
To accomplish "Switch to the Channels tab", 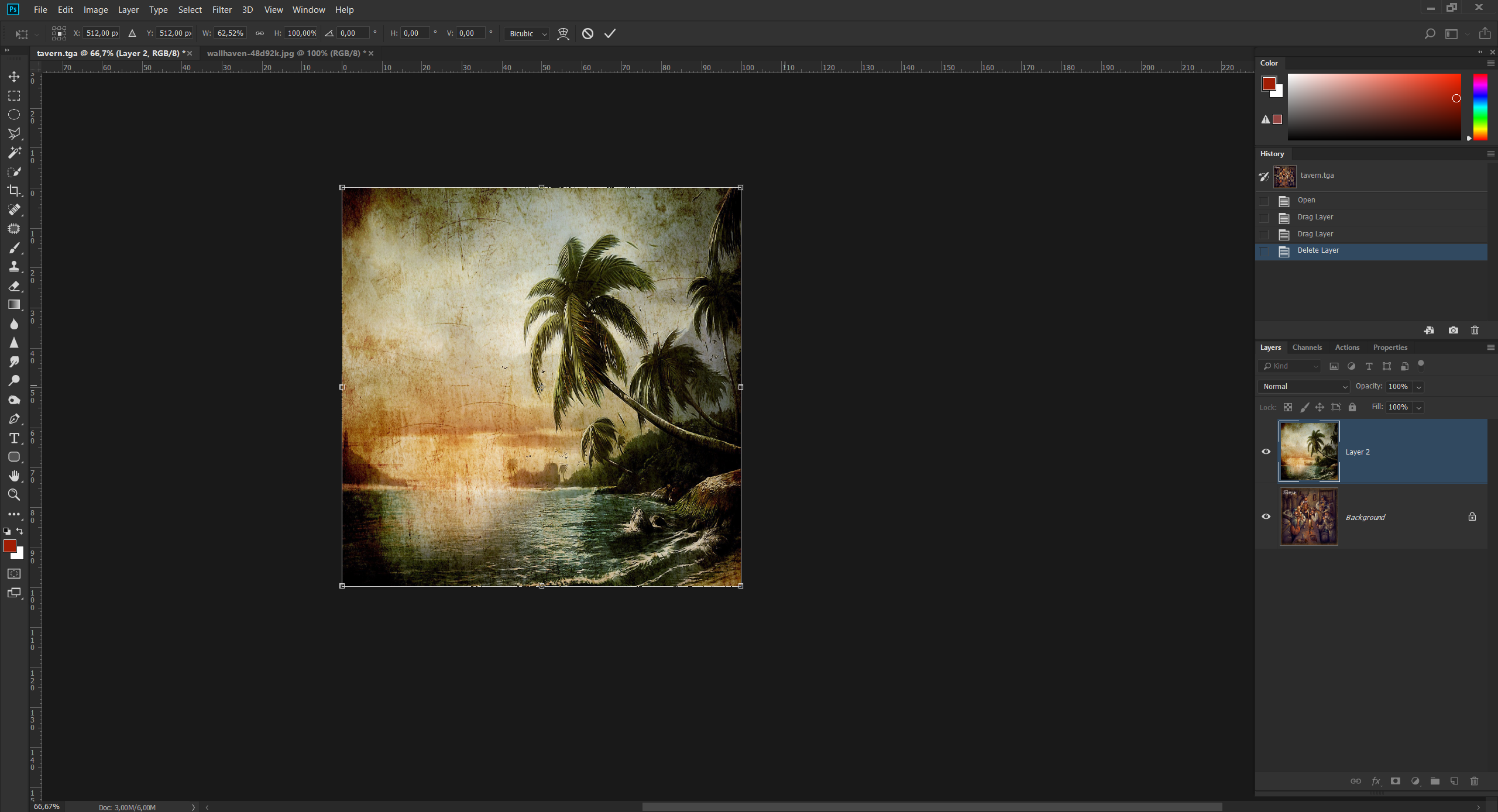I will [x=1307, y=347].
